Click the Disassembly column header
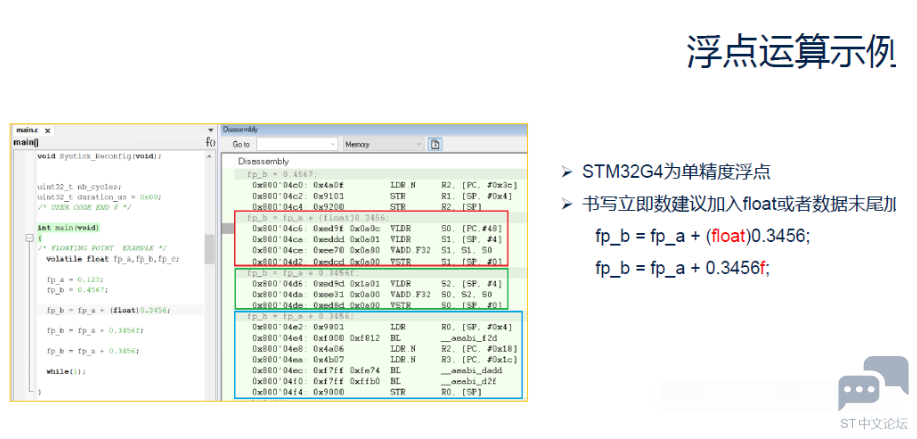The image size is (917, 439). [381, 161]
